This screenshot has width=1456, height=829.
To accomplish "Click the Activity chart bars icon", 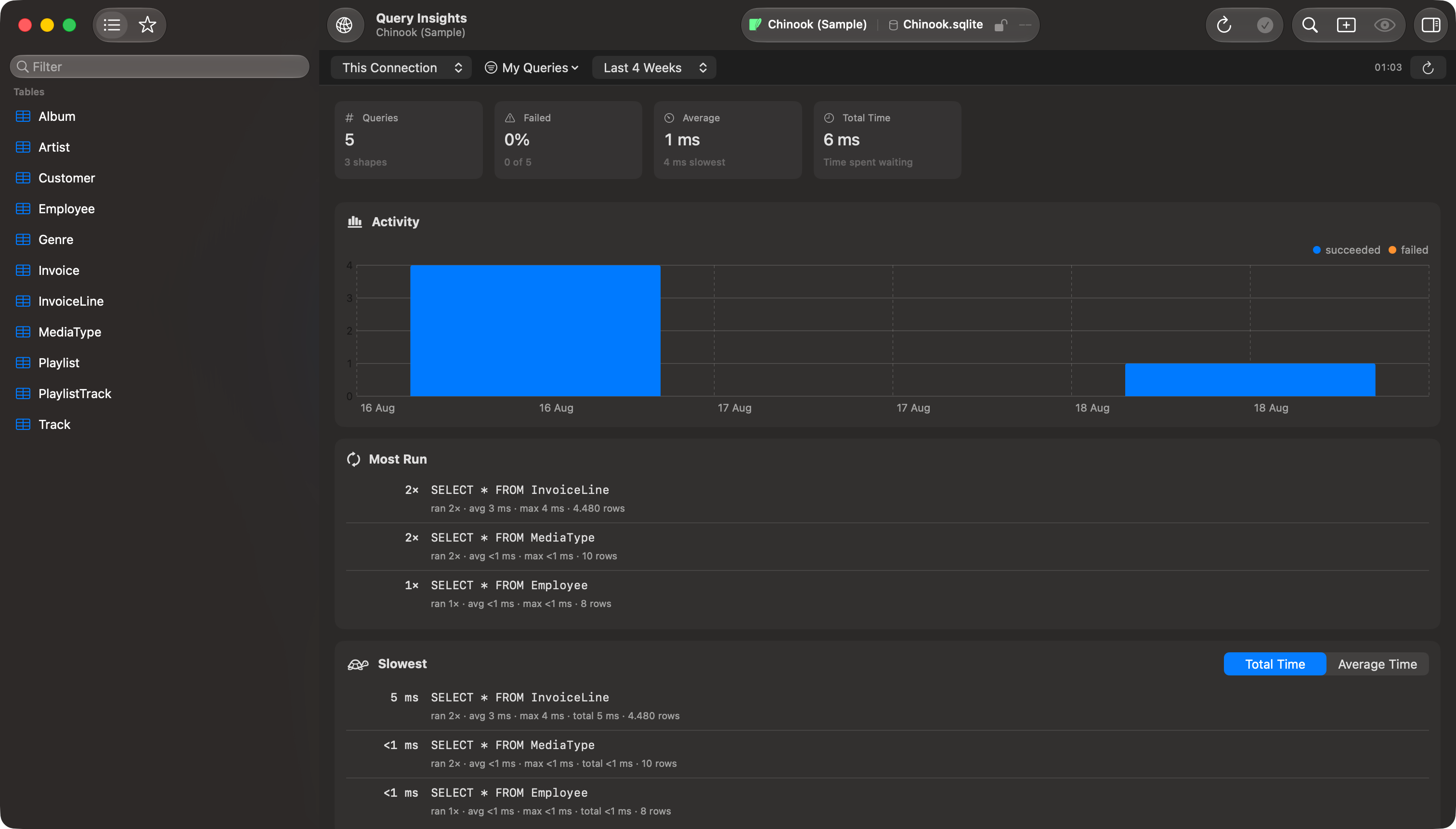I will click(x=355, y=221).
